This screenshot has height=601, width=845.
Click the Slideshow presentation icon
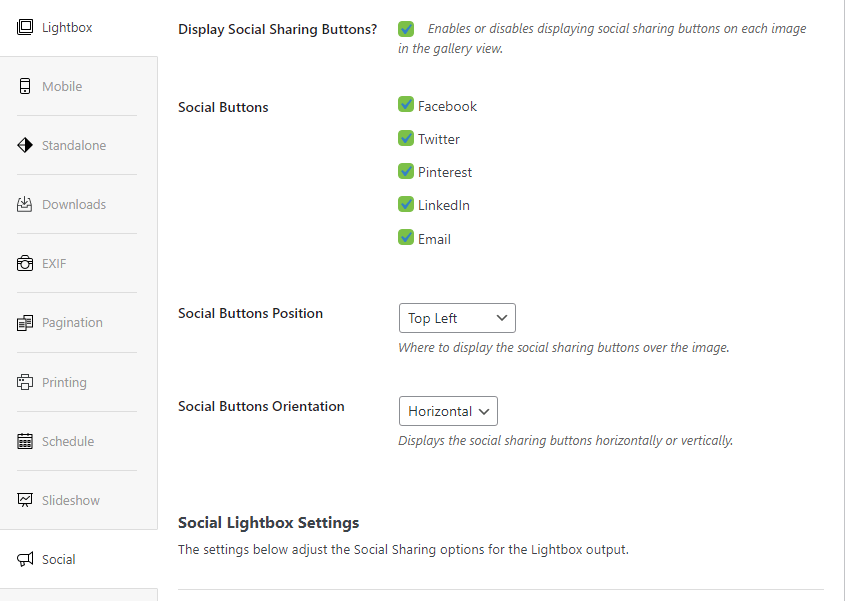click(x=25, y=500)
